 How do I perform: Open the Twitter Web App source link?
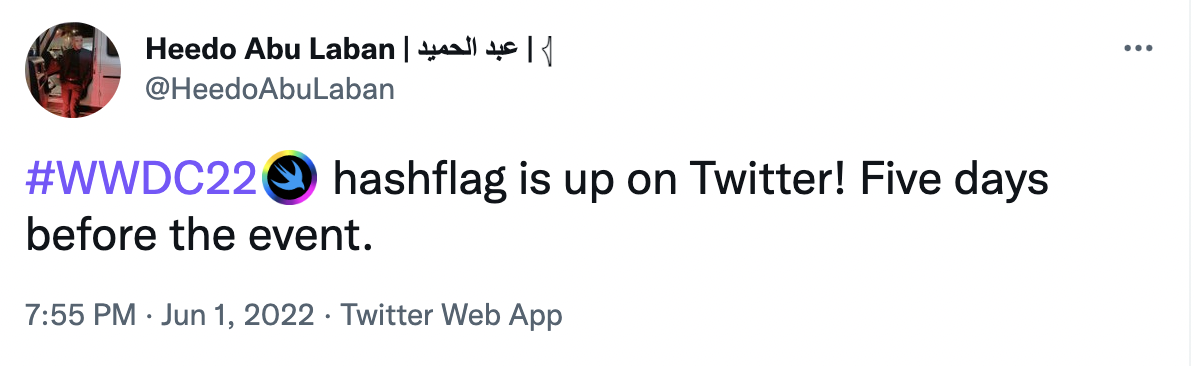pyautogui.click(x=451, y=315)
